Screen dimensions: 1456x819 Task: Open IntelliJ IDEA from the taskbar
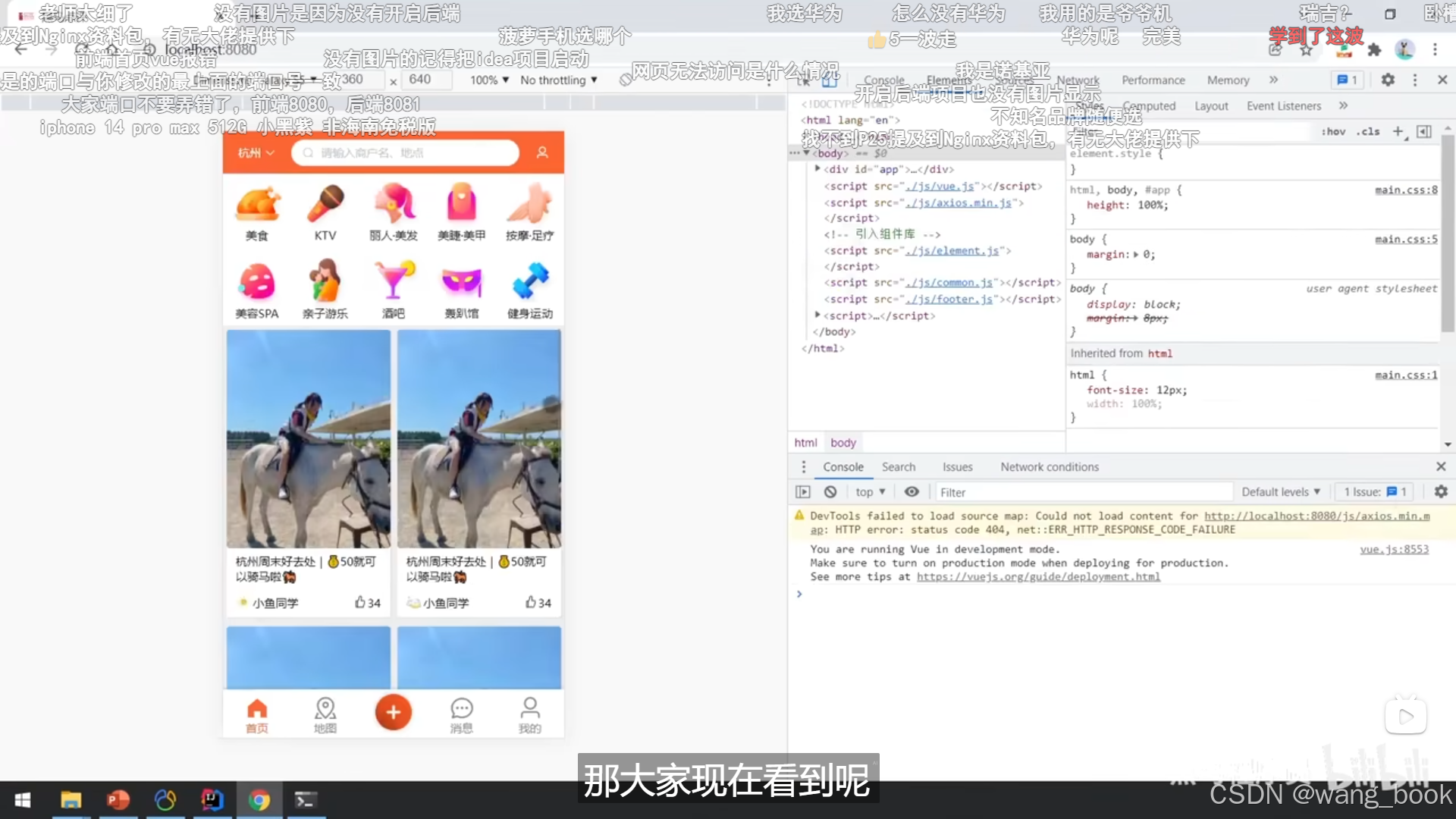(x=213, y=800)
